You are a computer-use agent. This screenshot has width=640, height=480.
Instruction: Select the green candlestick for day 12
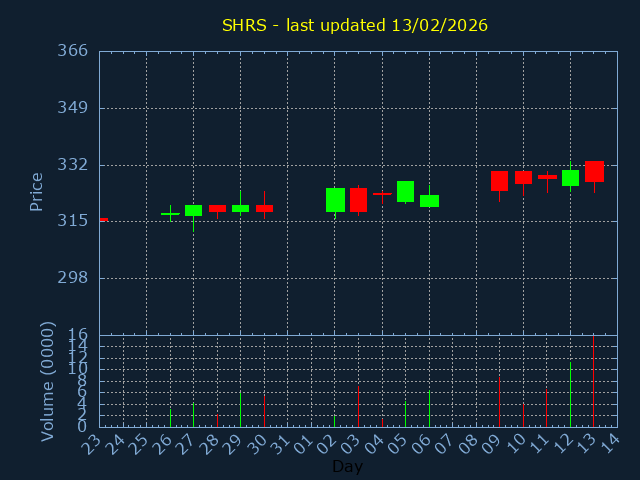(570, 178)
